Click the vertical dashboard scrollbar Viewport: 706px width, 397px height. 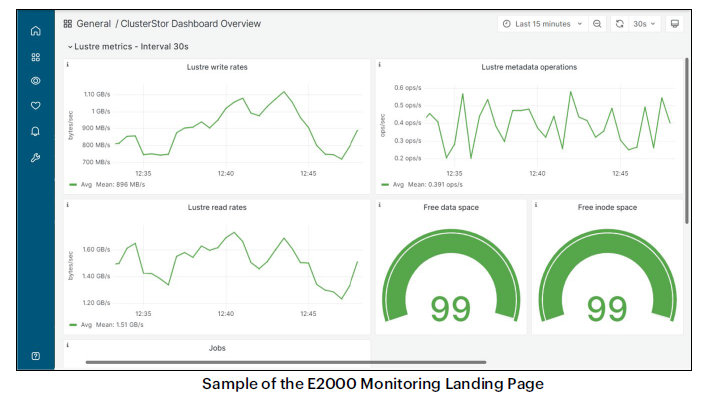point(687,140)
